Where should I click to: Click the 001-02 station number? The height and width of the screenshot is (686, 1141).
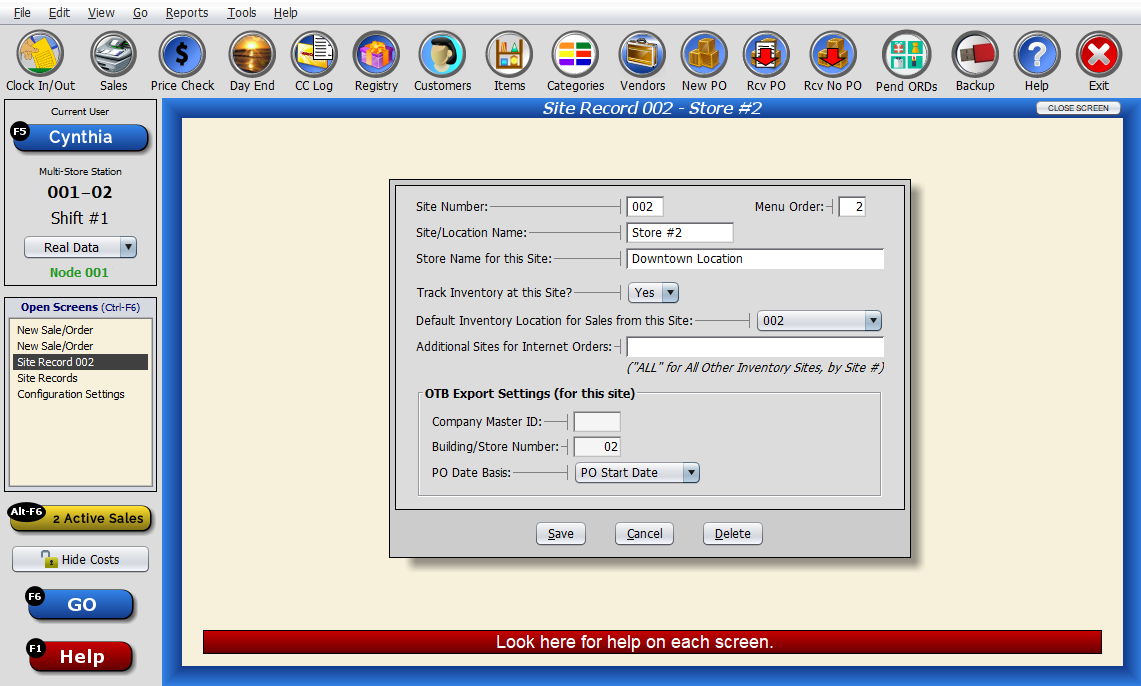tap(80, 192)
